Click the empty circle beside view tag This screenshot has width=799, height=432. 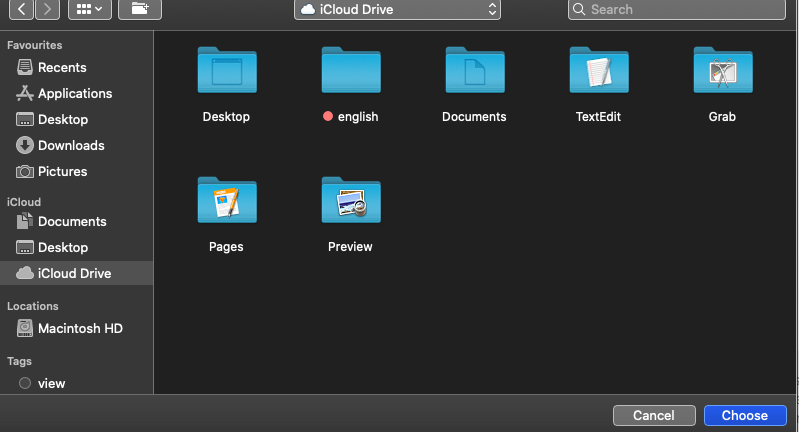pos(24,383)
